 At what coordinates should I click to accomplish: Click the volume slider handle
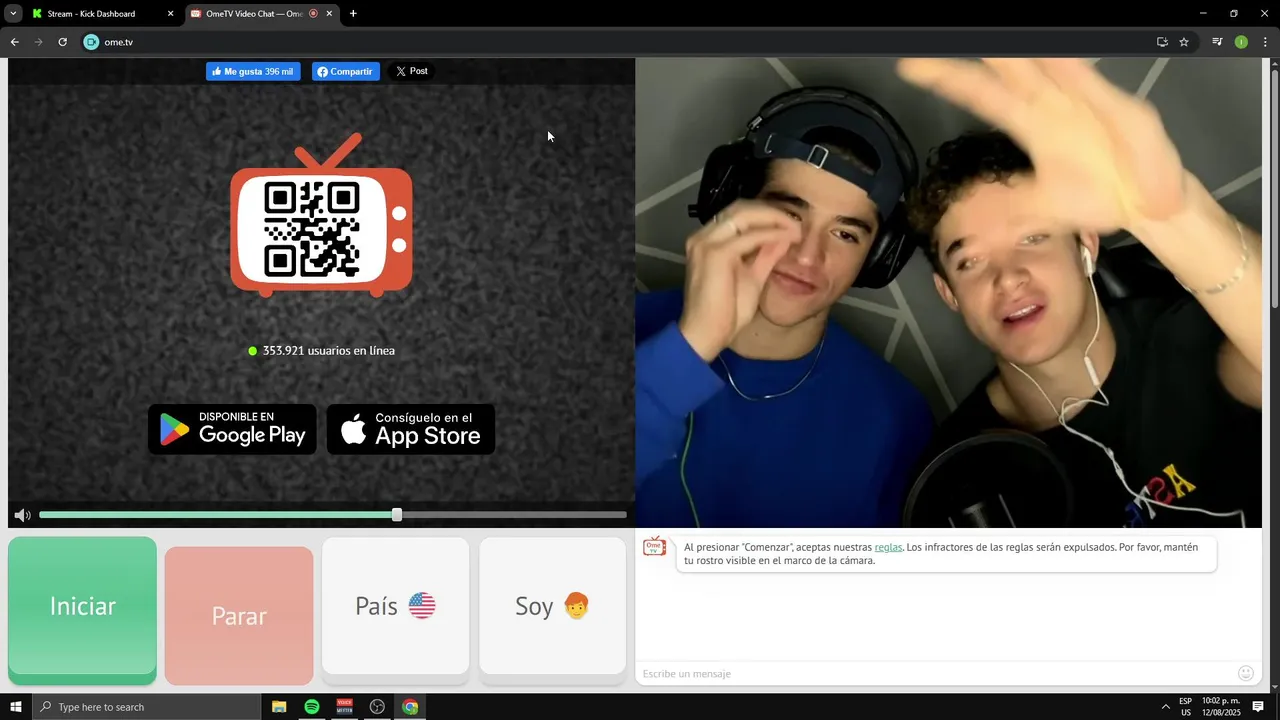pos(397,515)
